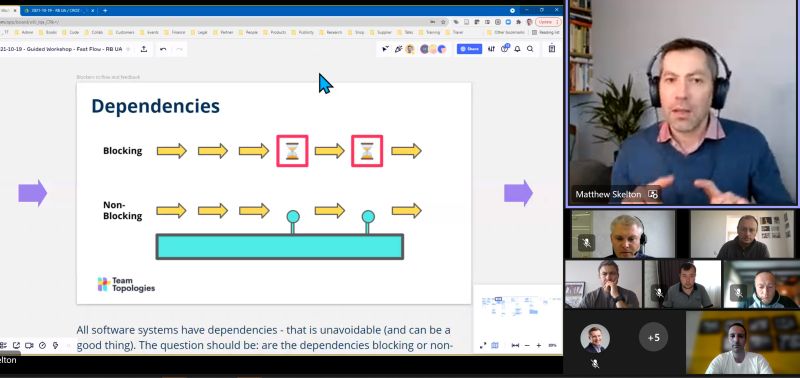This screenshot has width=800, height=378.
Task: Open the timer activity icon with badge
Action: 505,48
